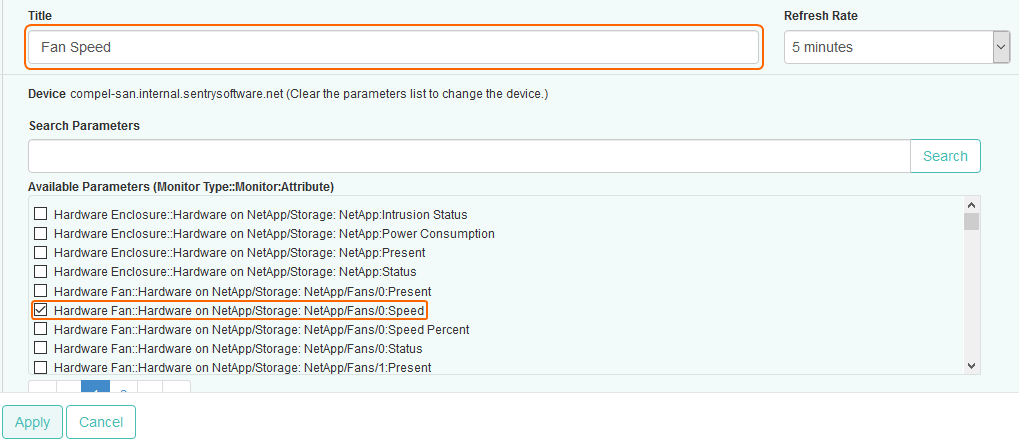
Task: Uncheck the Fans/0:Speed parameter
Action: (41, 311)
